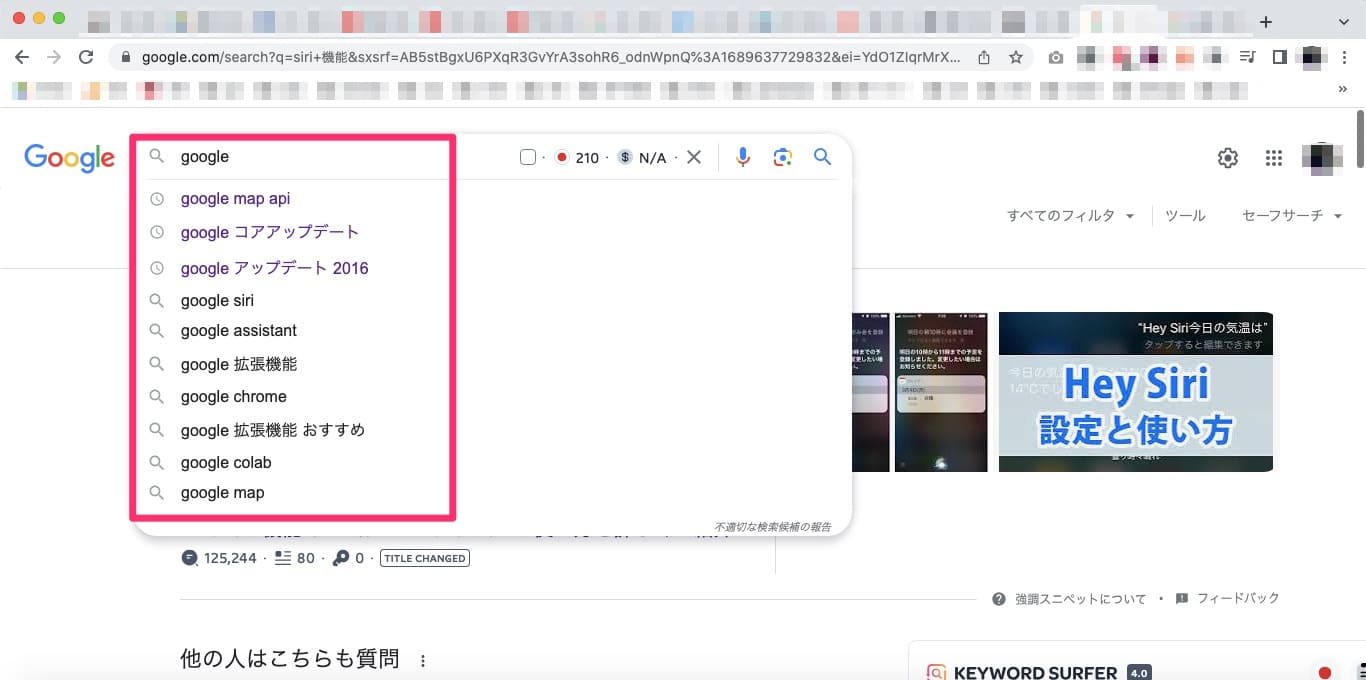Click the dollar N/A CPC indicator
The width and height of the screenshot is (1366, 680).
pos(642,157)
